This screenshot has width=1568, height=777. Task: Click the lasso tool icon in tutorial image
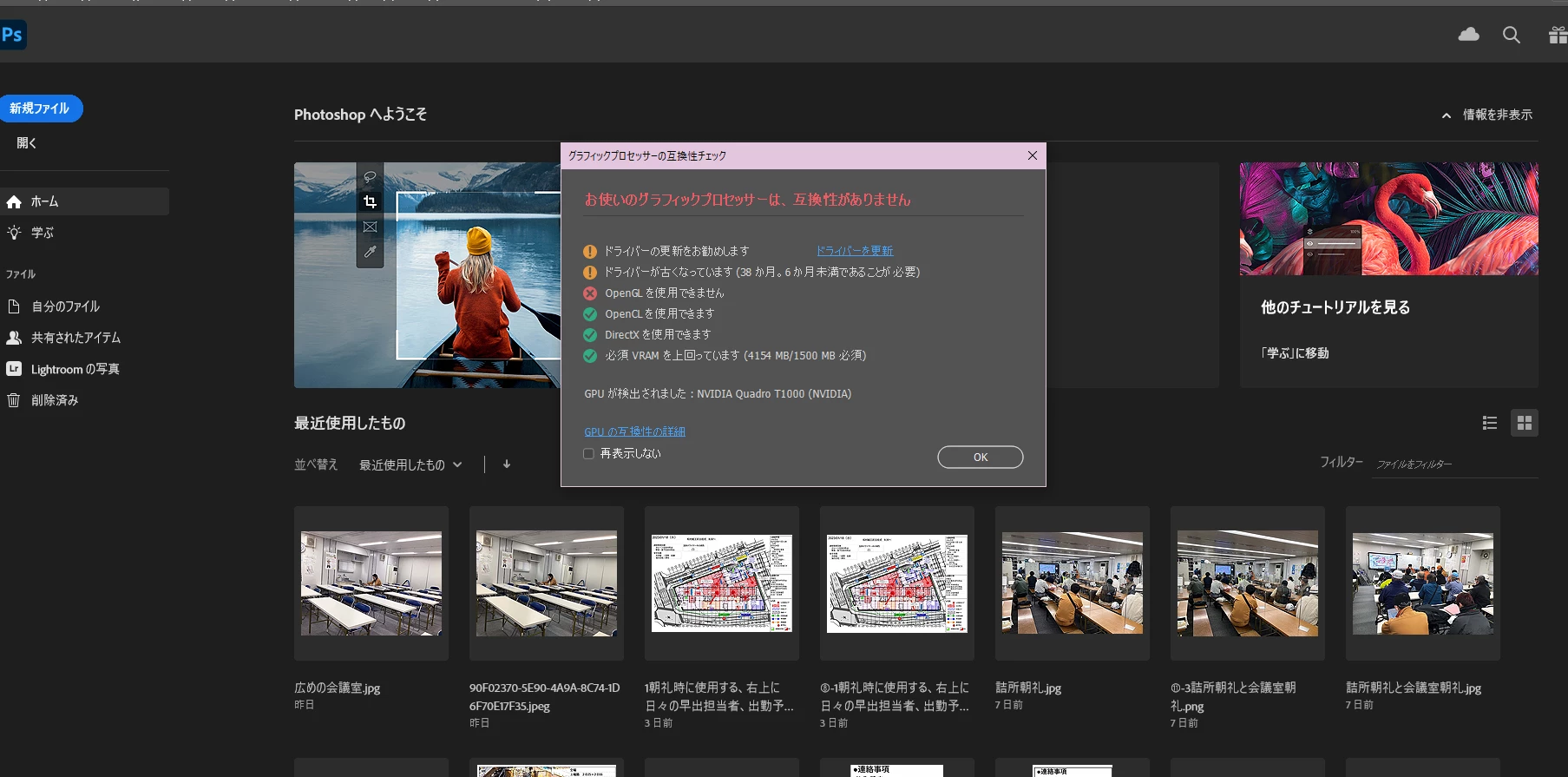click(370, 177)
